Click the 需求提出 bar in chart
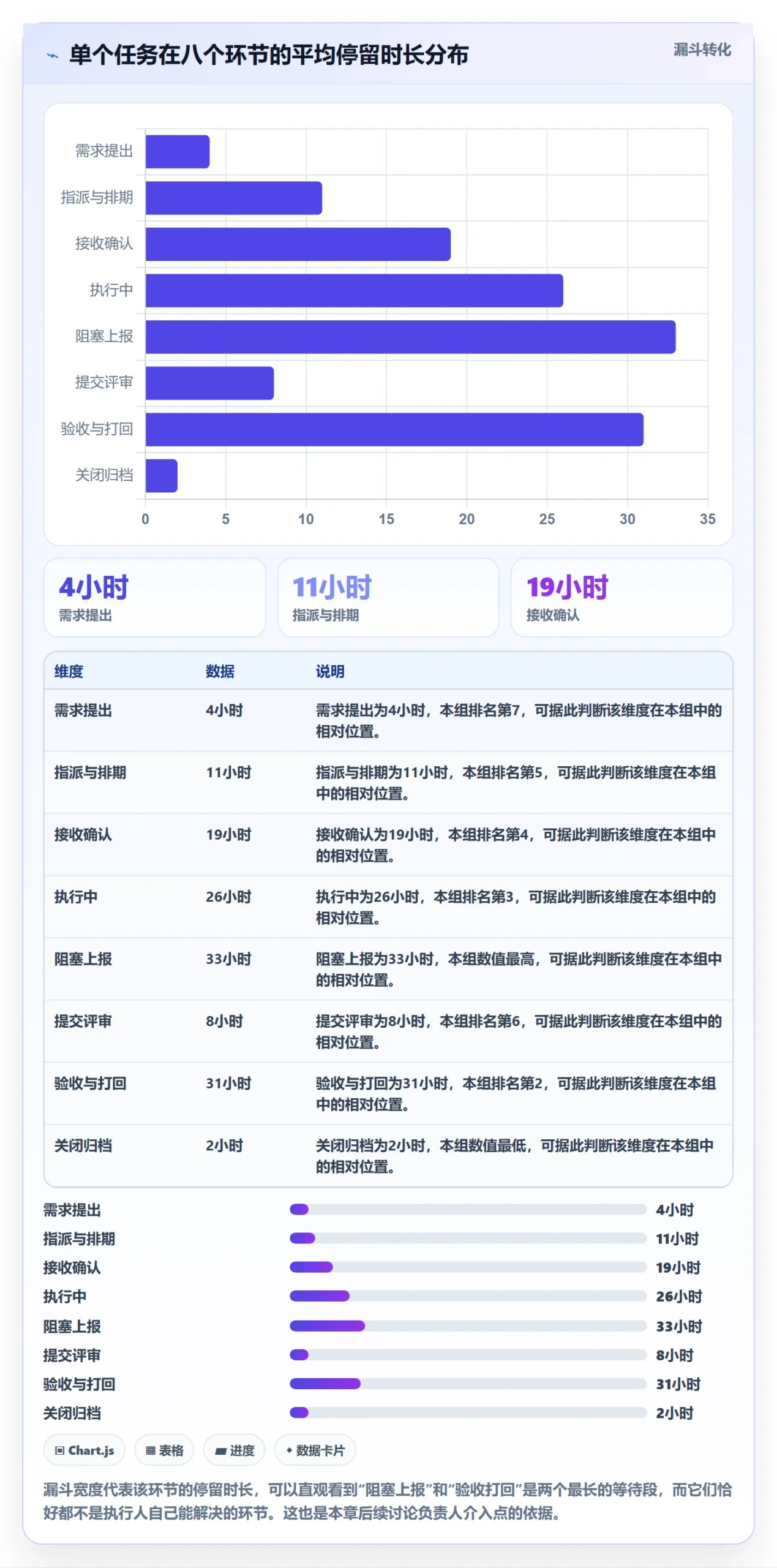This screenshot has height=1568, width=777. (178, 151)
